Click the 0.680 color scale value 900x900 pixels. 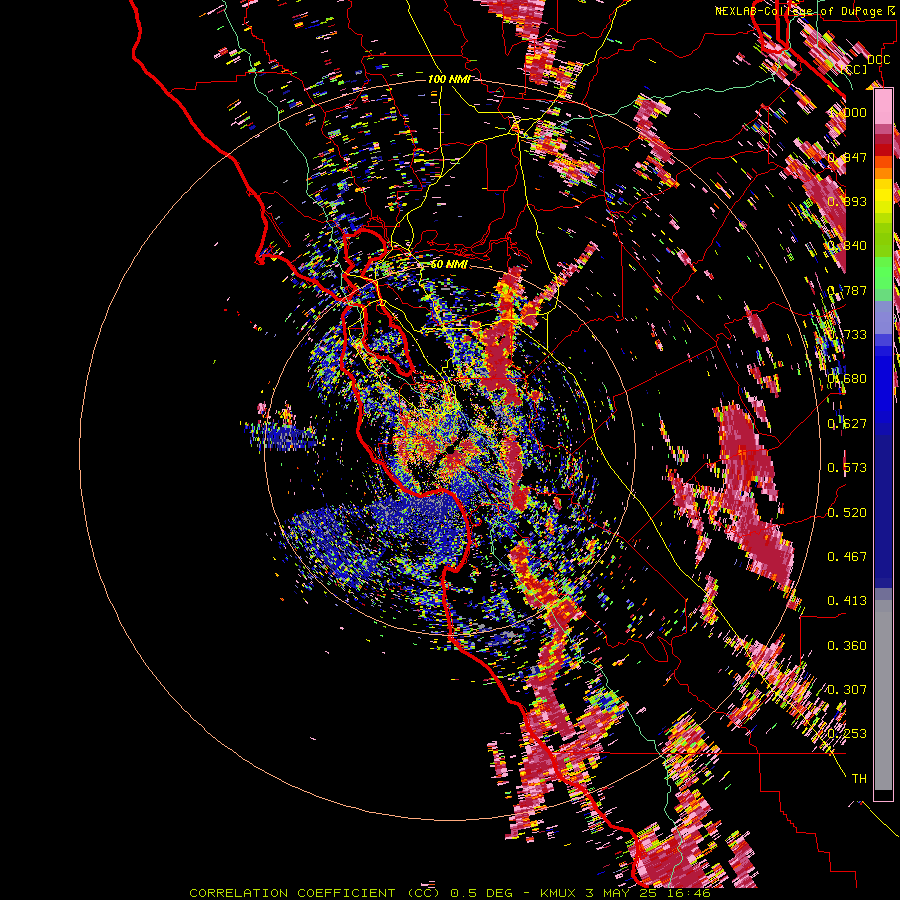click(x=847, y=378)
